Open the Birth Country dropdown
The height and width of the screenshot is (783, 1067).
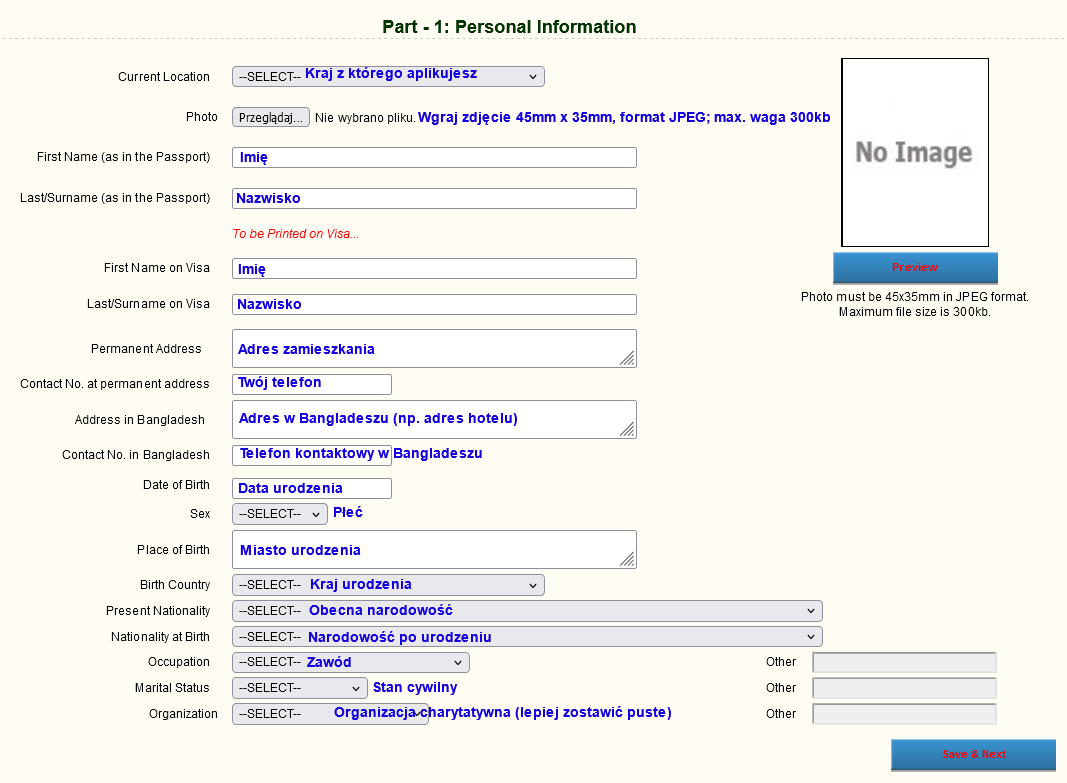point(388,585)
